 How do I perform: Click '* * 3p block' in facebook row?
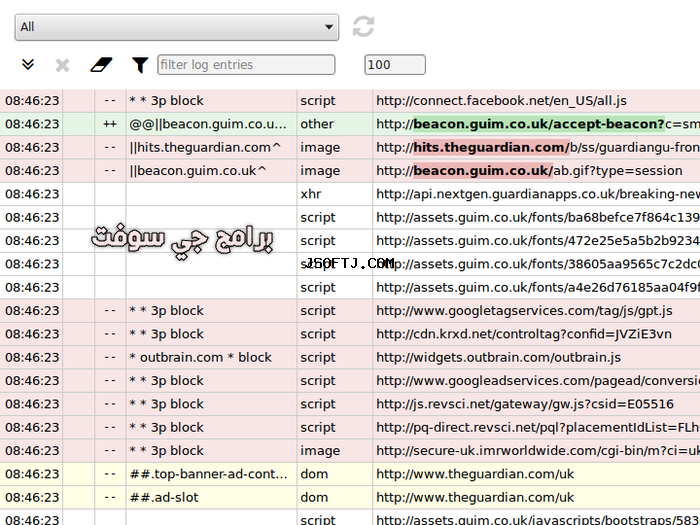167,101
